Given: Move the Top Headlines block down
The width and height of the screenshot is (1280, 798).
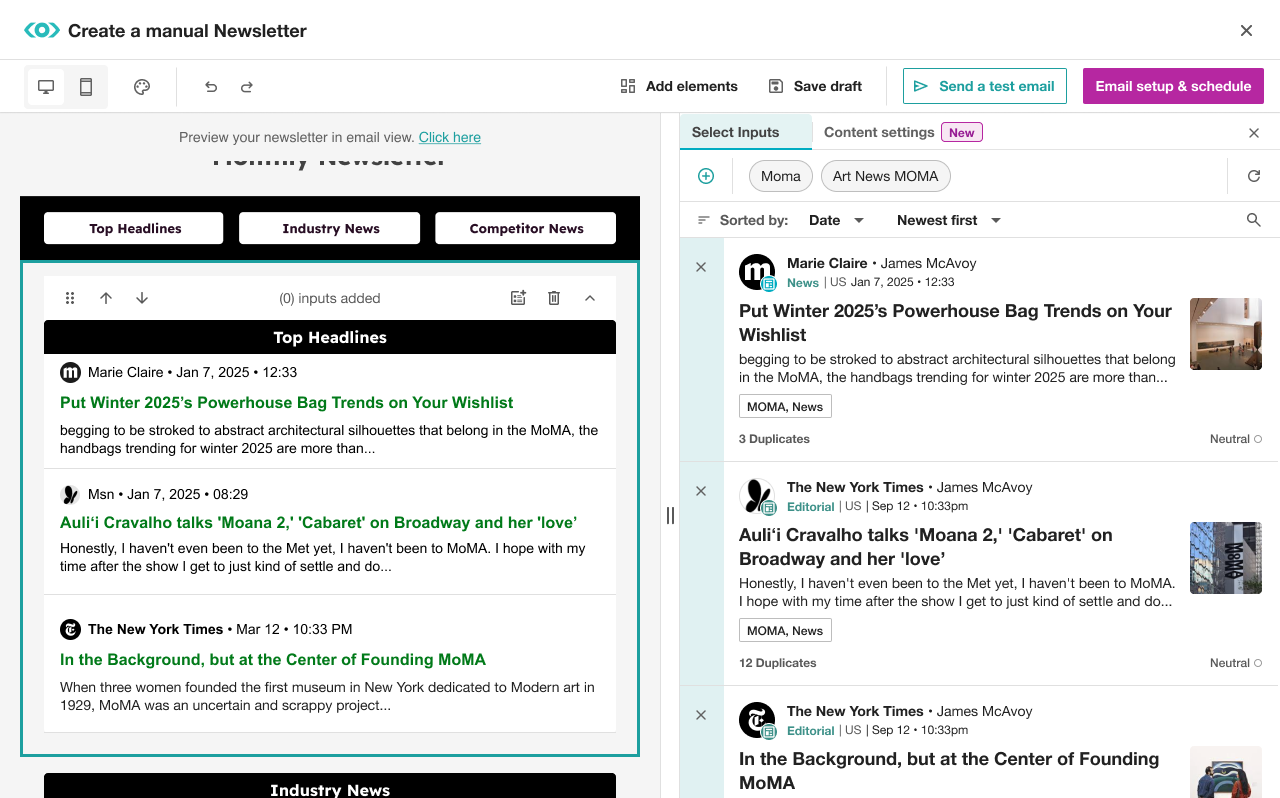Looking at the screenshot, I should (x=142, y=297).
